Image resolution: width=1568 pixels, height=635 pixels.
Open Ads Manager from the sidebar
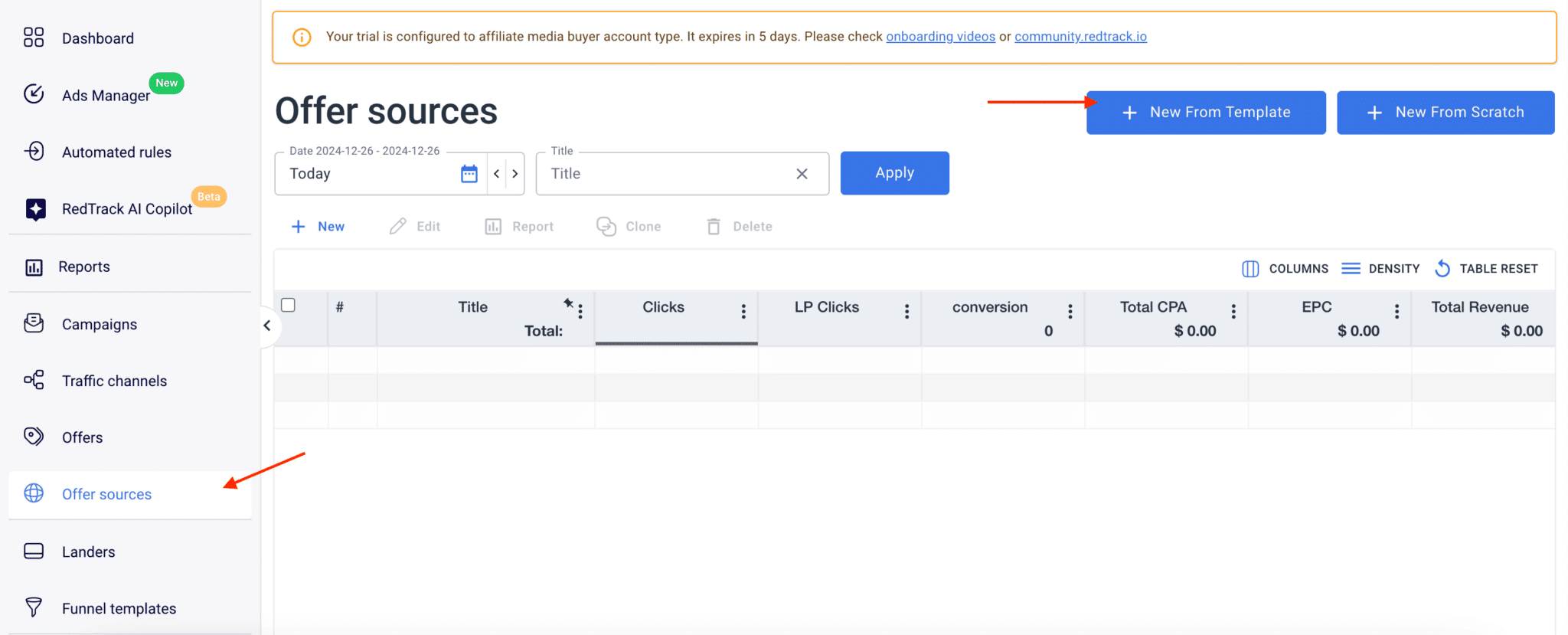click(106, 96)
